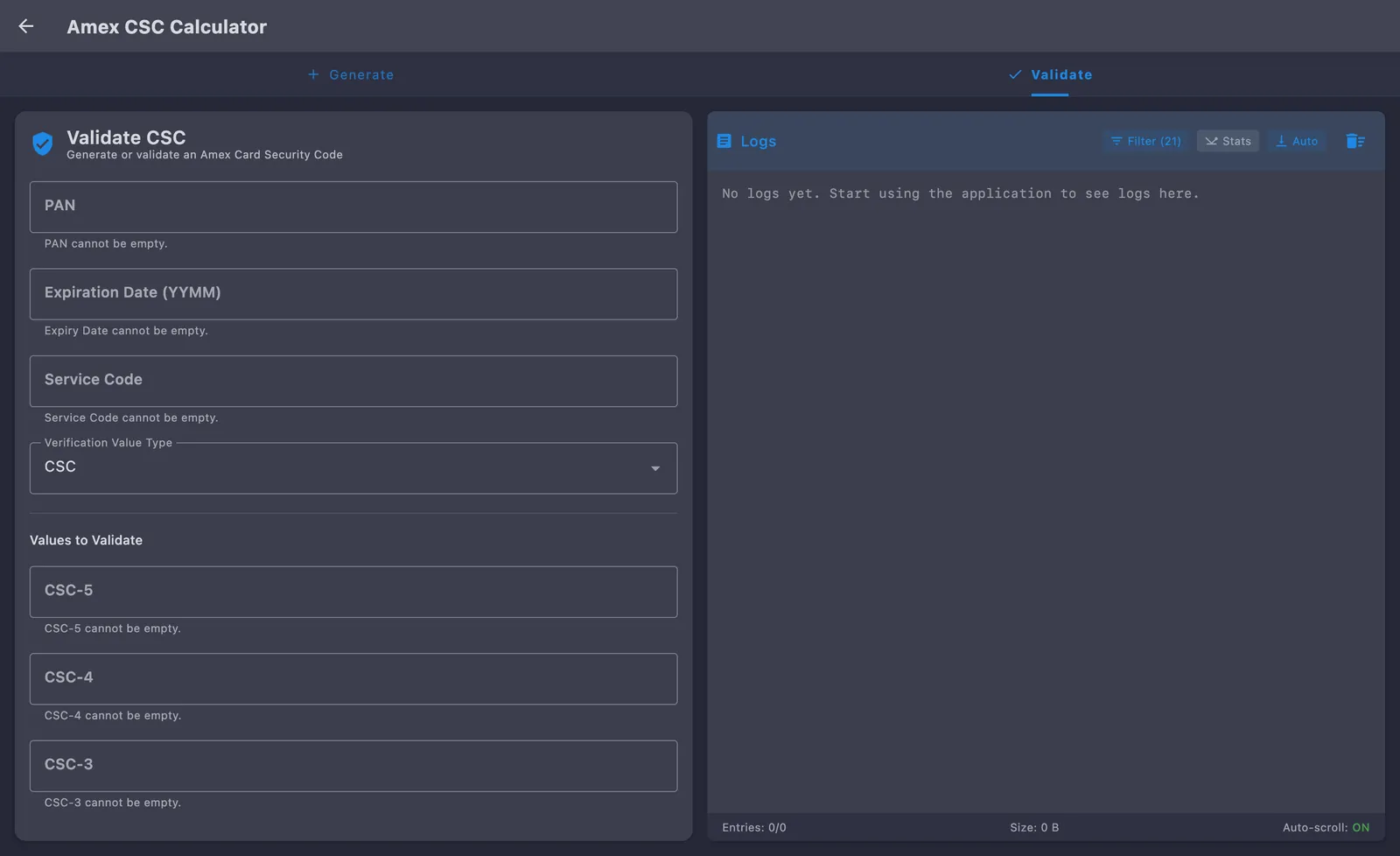The width and height of the screenshot is (1400, 856).
Task: Focus the CSC-3 input field
Action: click(x=353, y=766)
